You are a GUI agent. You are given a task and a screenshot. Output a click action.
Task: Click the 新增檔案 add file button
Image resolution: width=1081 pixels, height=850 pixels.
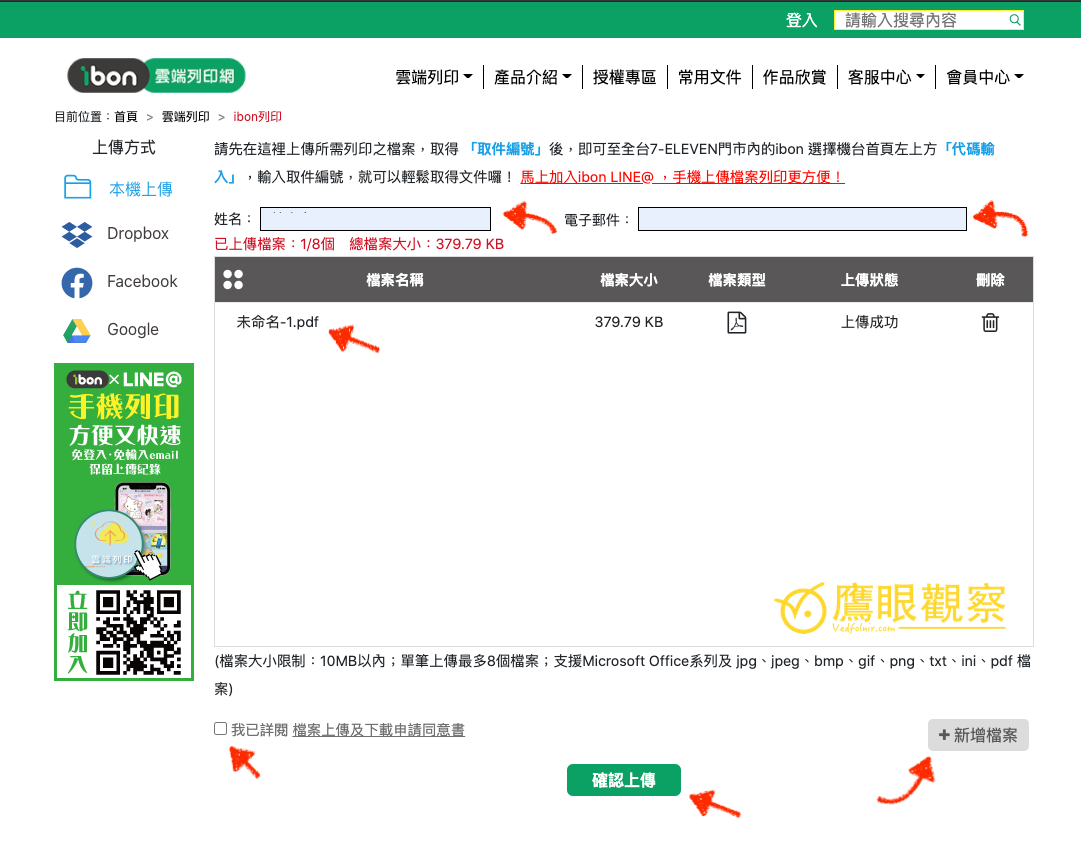pyautogui.click(x=978, y=735)
